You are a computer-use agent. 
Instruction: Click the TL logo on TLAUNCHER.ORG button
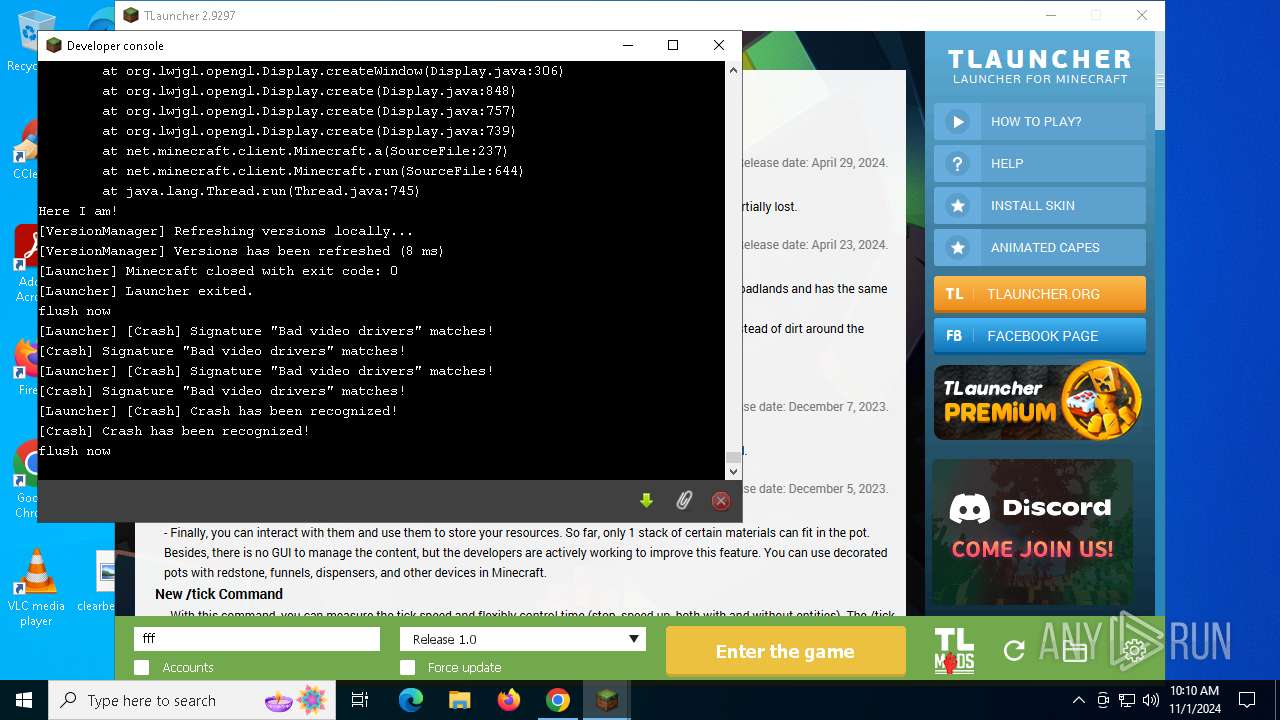tap(954, 294)
